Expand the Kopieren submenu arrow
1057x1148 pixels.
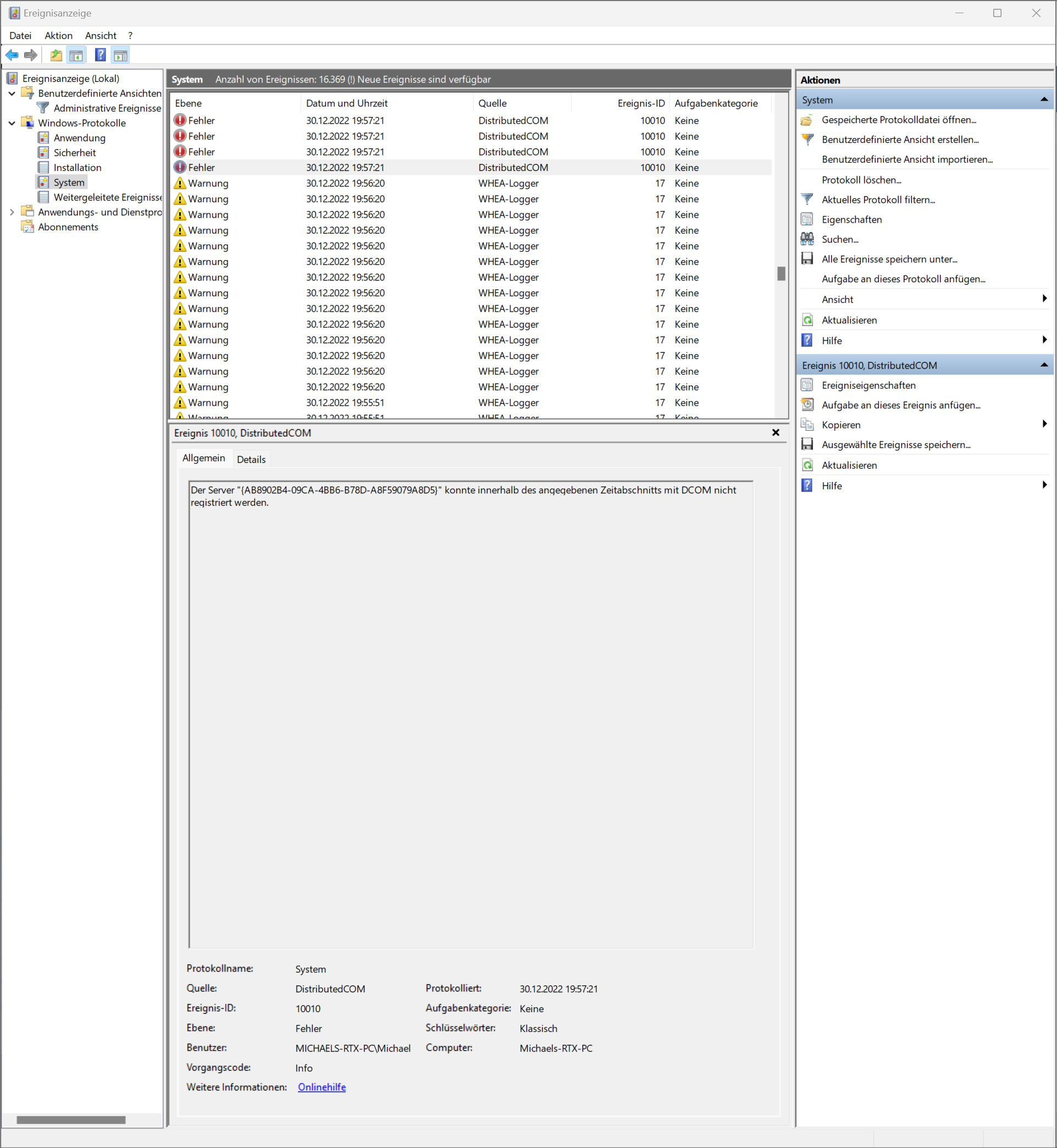coord(1044,424)
